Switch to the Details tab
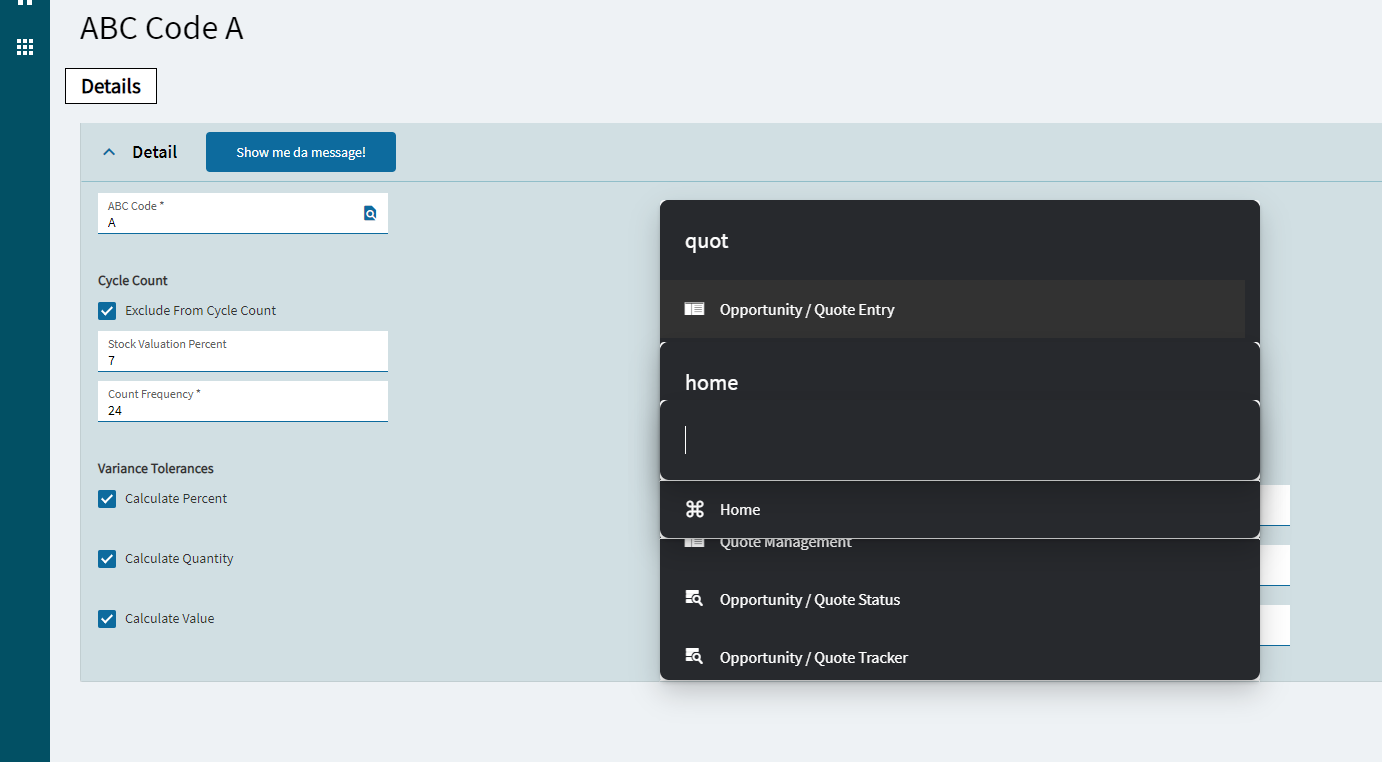This screenshot has width=1382, height=762. tap(110, 86)
